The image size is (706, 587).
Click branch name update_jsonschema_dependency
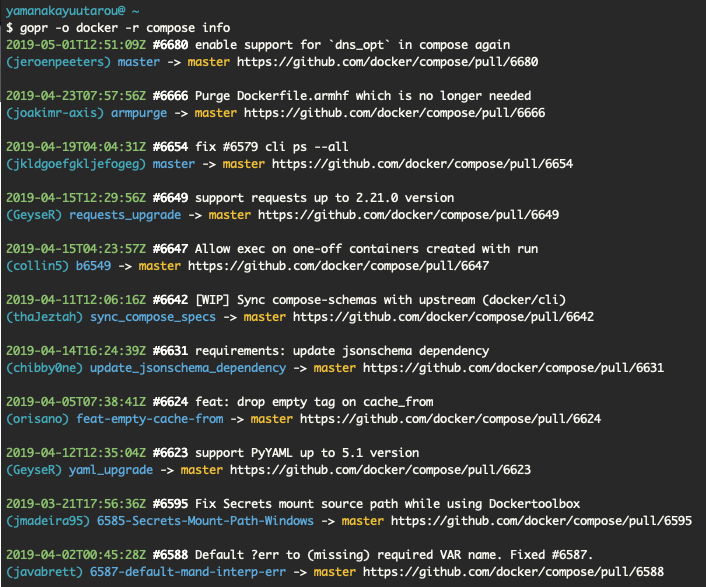[x=188, y=368]
